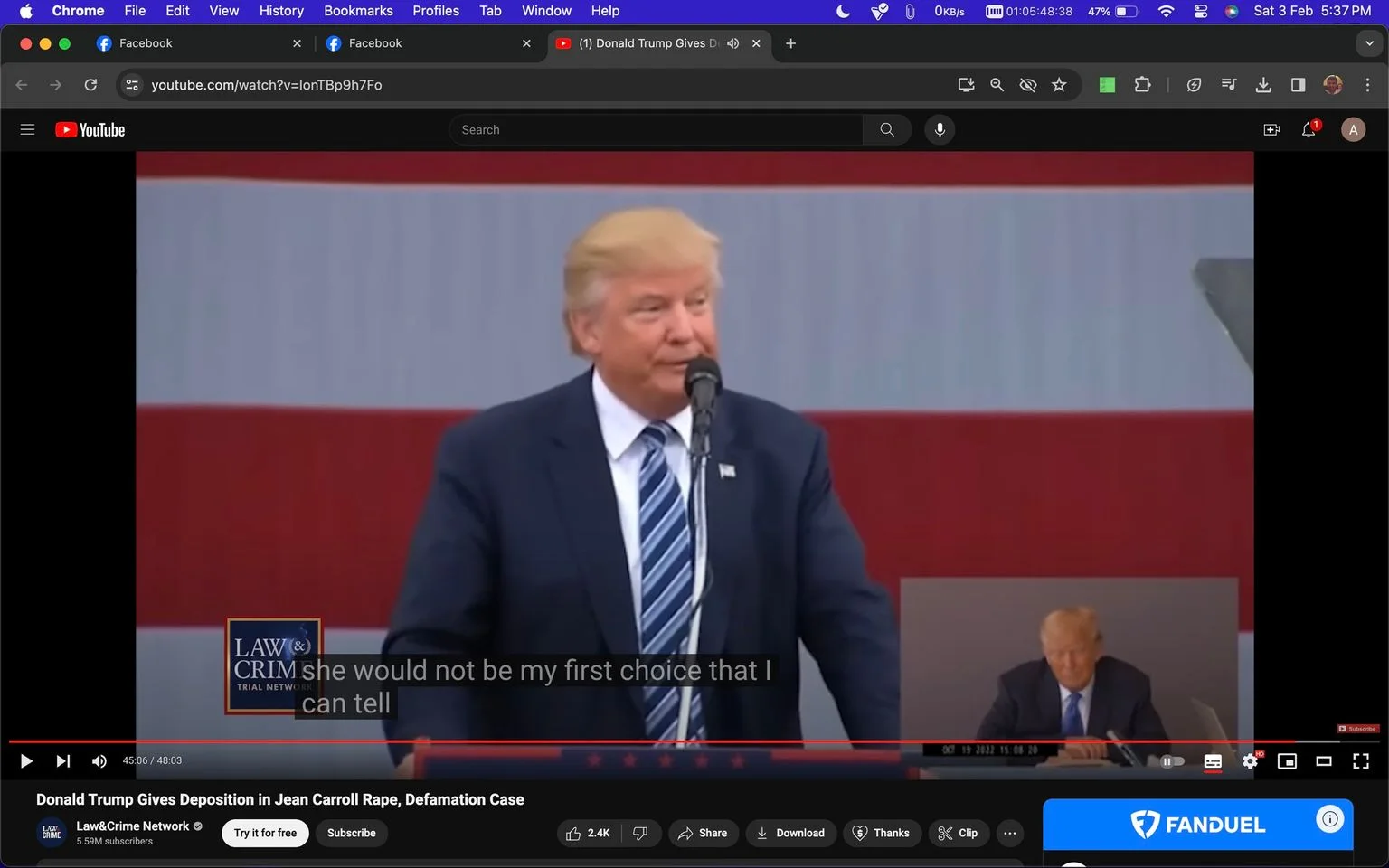Image resolution: width=1389 pixels, height=868 pixels.
Task: Go to YouTube home via logo
Action: [90, 129]
